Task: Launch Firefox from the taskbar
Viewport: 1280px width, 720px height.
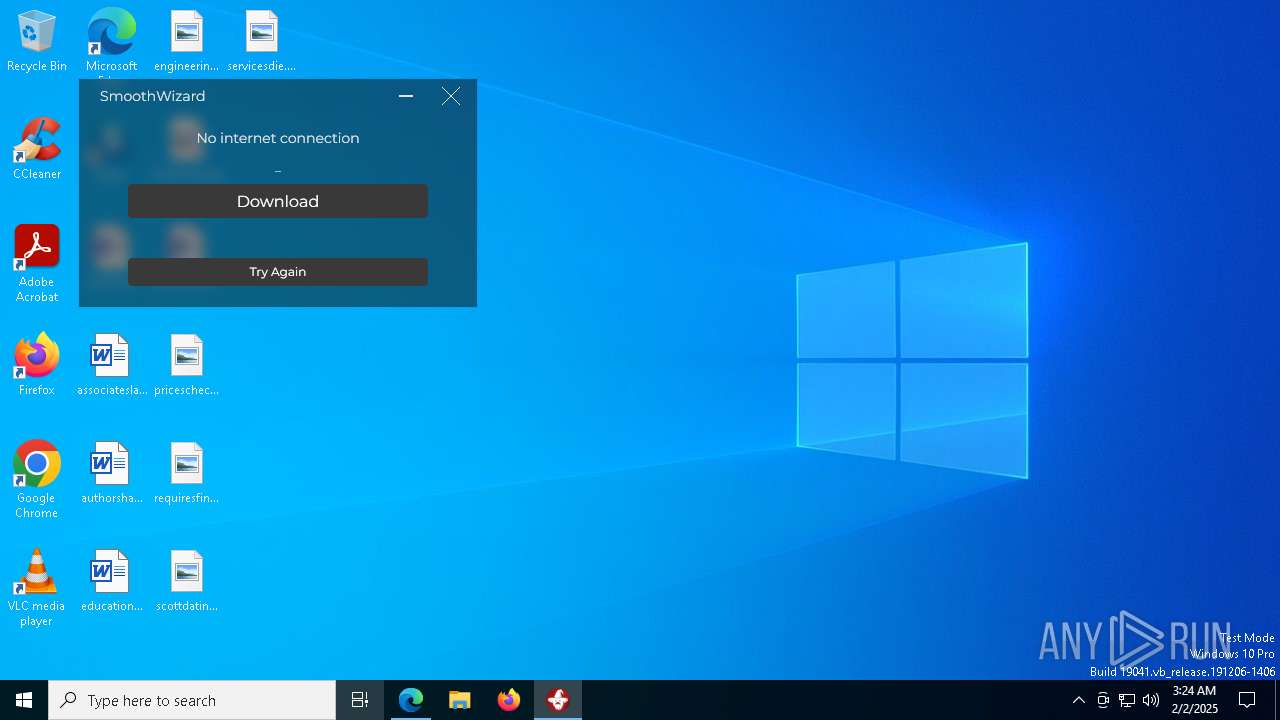Action: tap(509, 700)
